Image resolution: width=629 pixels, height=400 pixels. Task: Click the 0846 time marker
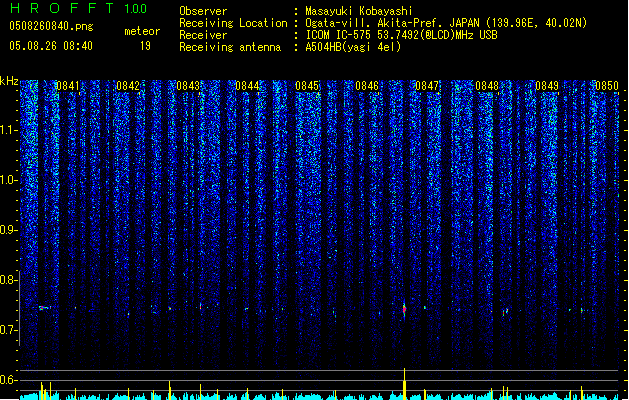click(367, 86)
